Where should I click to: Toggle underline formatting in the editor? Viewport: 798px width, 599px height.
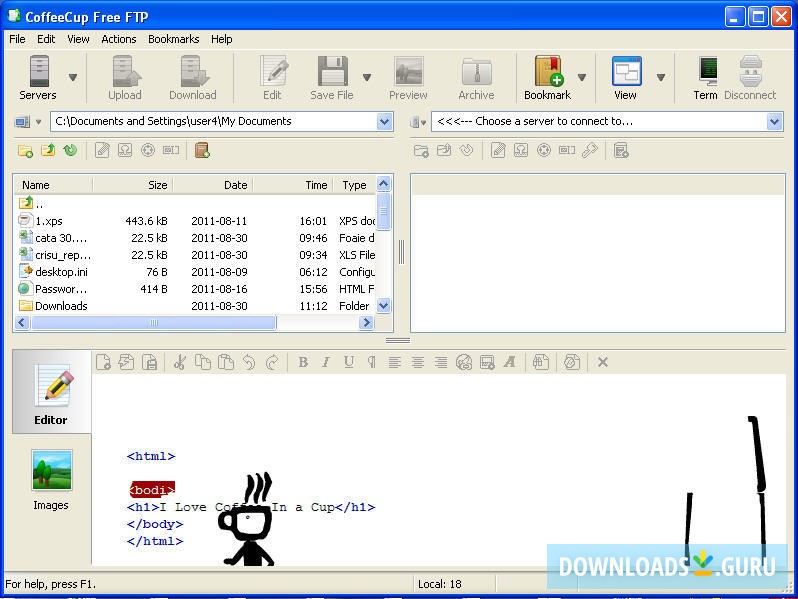pos(349,362)
